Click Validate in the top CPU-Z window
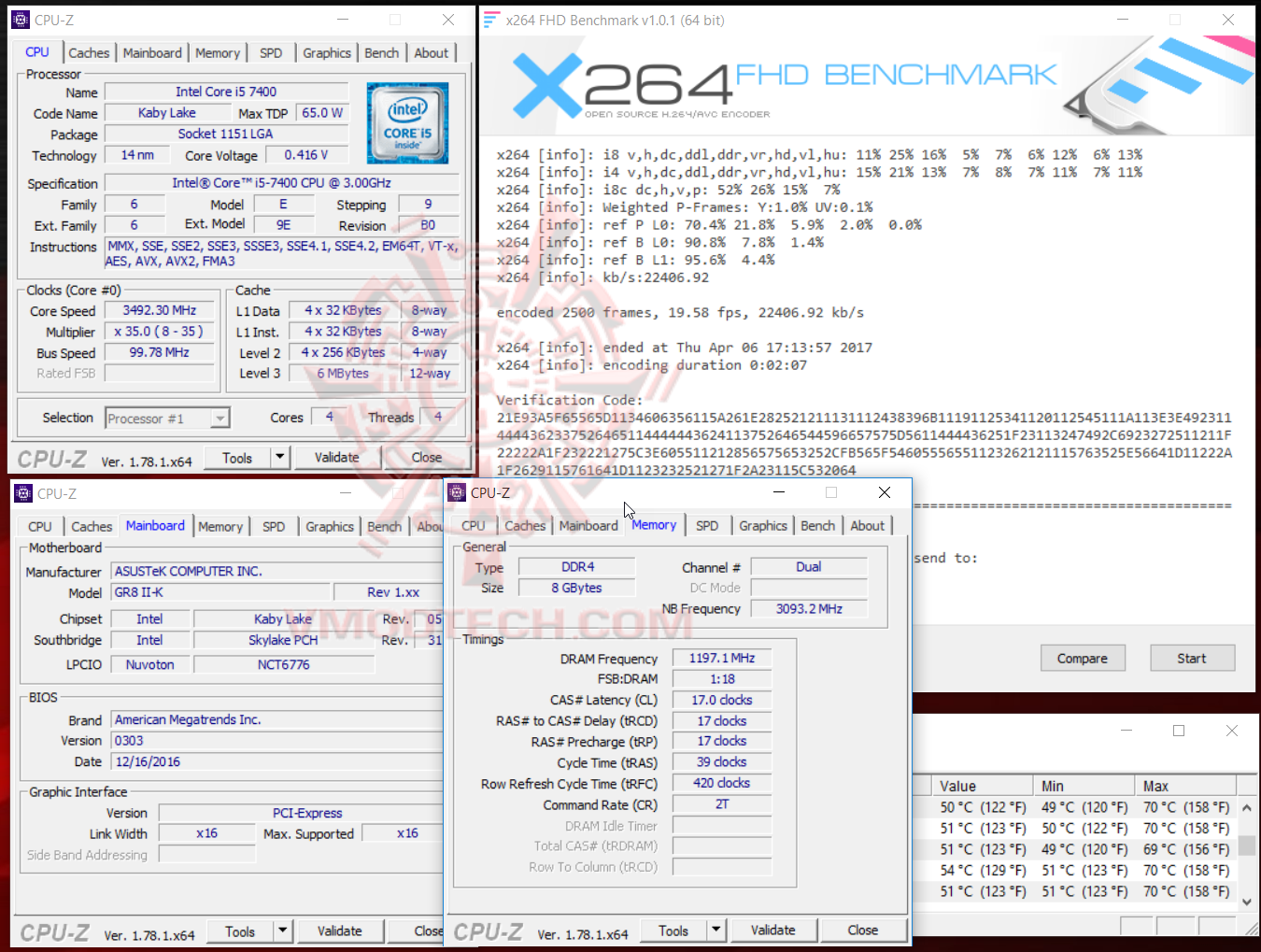The image size is (1261, 952). tap(336, 457)
